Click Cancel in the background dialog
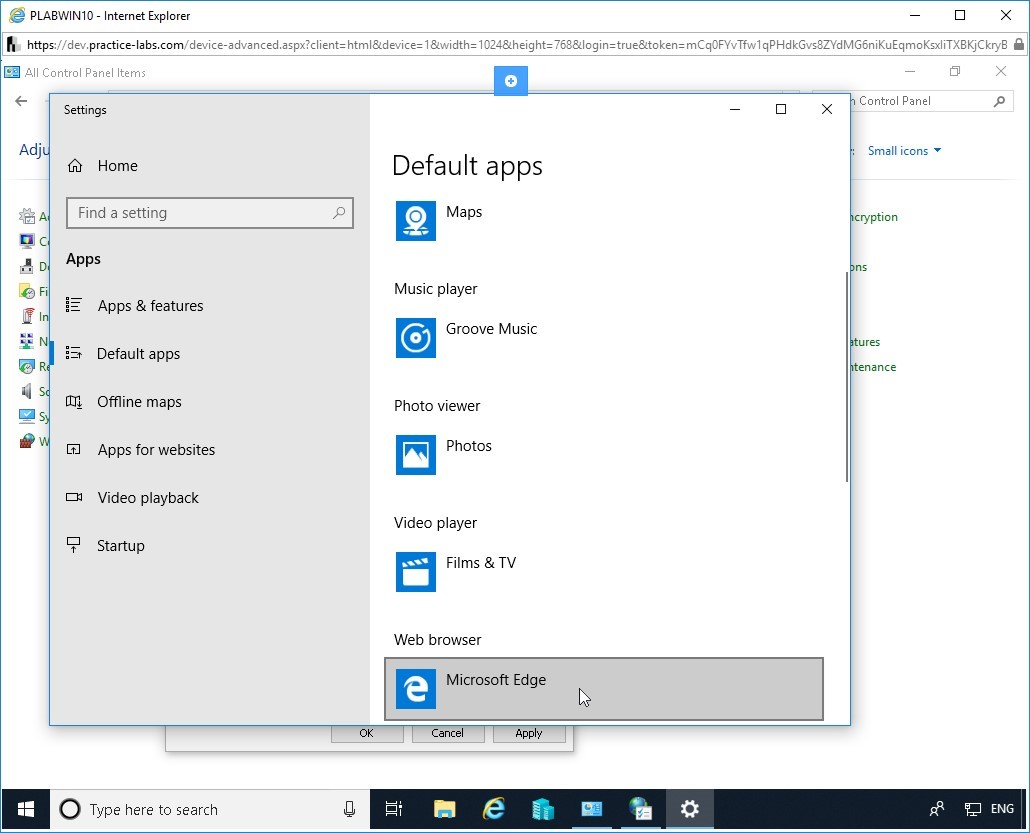 point(447,733)
